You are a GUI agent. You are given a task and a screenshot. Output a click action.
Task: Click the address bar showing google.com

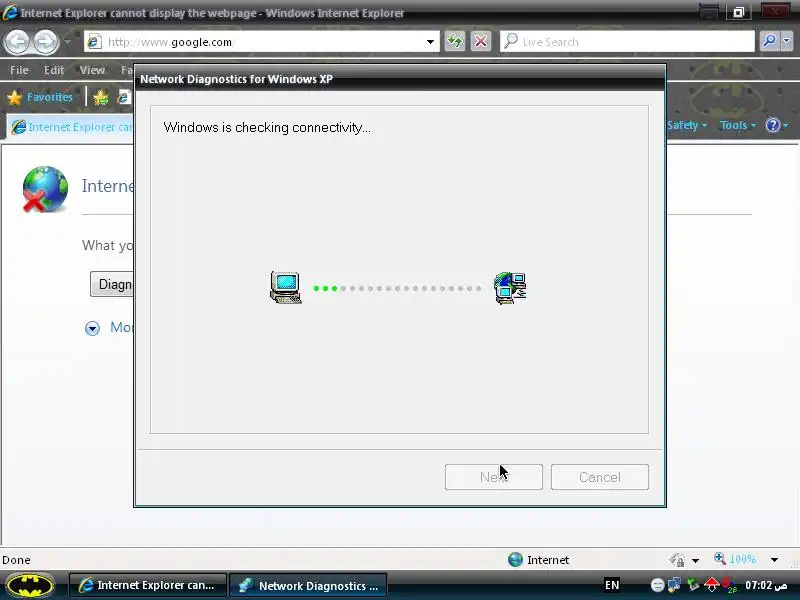pos(260,42)
